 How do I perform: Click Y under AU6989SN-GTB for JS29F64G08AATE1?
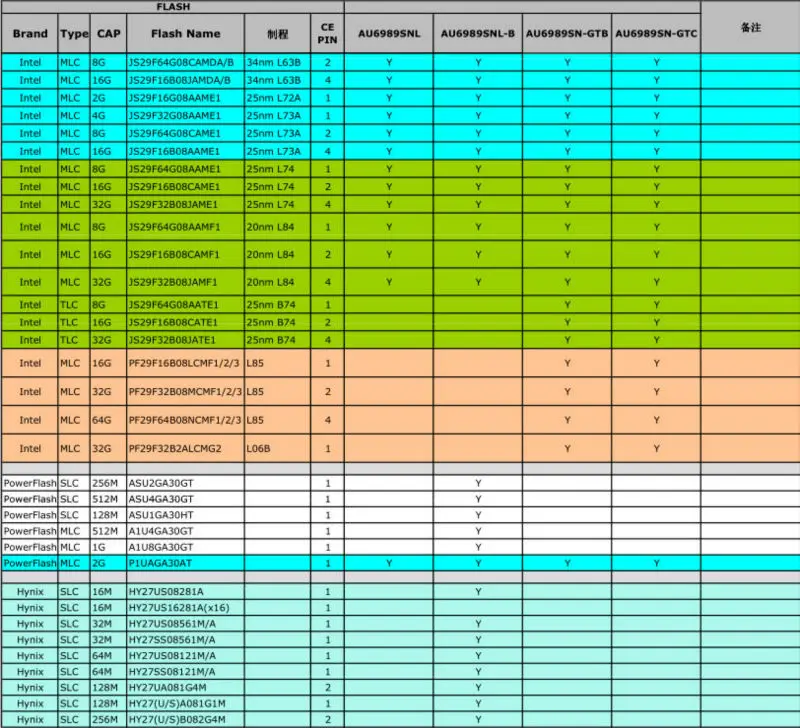click(x=567, y=305)
